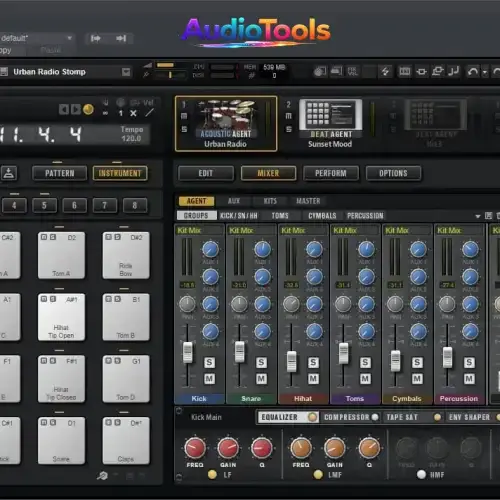The height and width of the screenshot is (500, 500).
Task: Open the mixer view dropdown arrow
Action: tap(478, 216)
